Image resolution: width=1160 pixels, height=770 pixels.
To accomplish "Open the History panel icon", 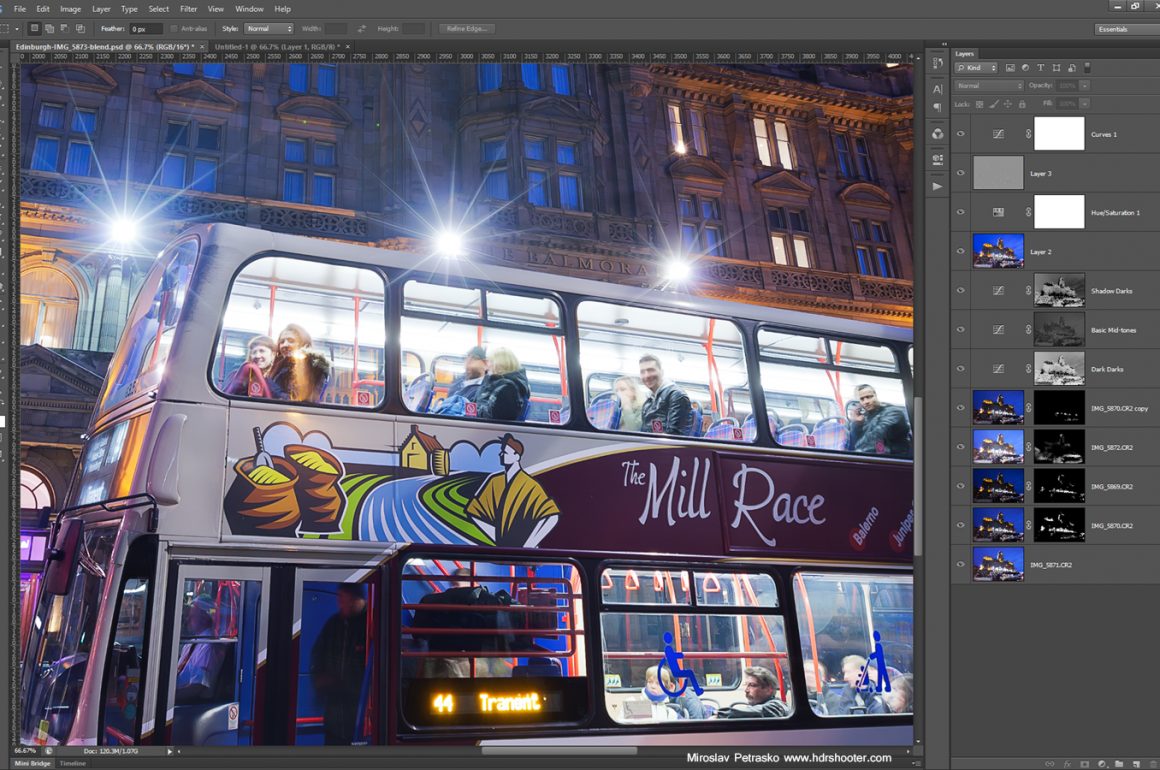I will click(937, 63).
